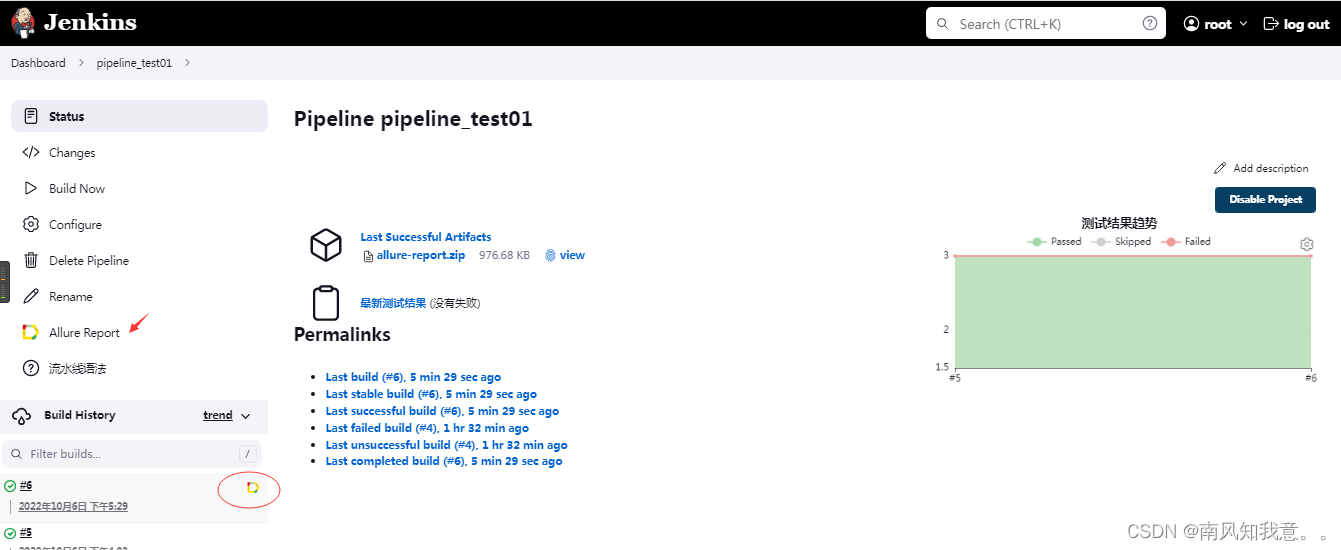Open search help question mark icon
Image resolution: width=1341 pixels, height=550 pixels.
tap(1150, 24)
